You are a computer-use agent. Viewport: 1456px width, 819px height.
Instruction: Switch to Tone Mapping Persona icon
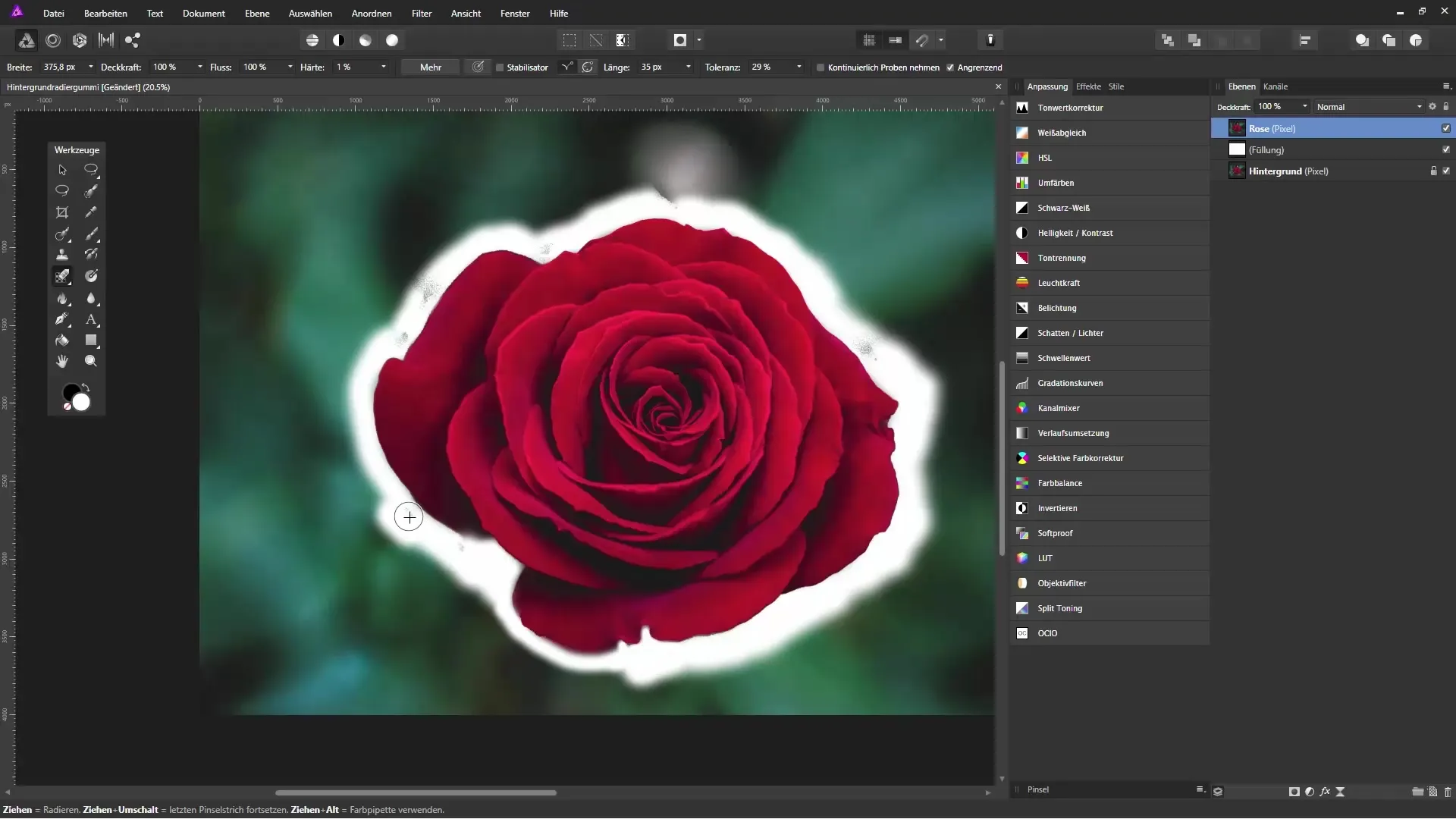(106, 40)
